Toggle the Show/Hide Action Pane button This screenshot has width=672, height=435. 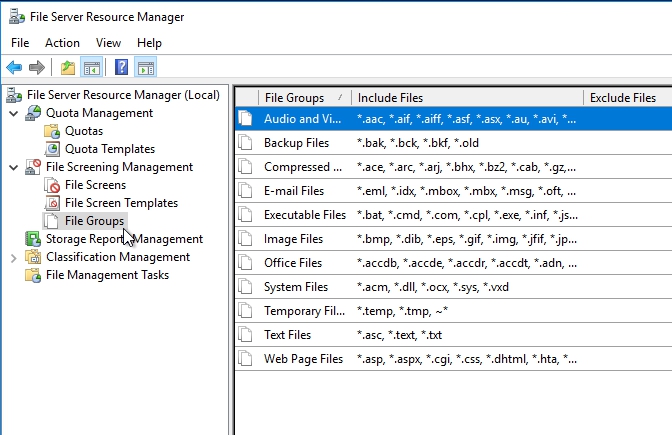tap(146, 68)
